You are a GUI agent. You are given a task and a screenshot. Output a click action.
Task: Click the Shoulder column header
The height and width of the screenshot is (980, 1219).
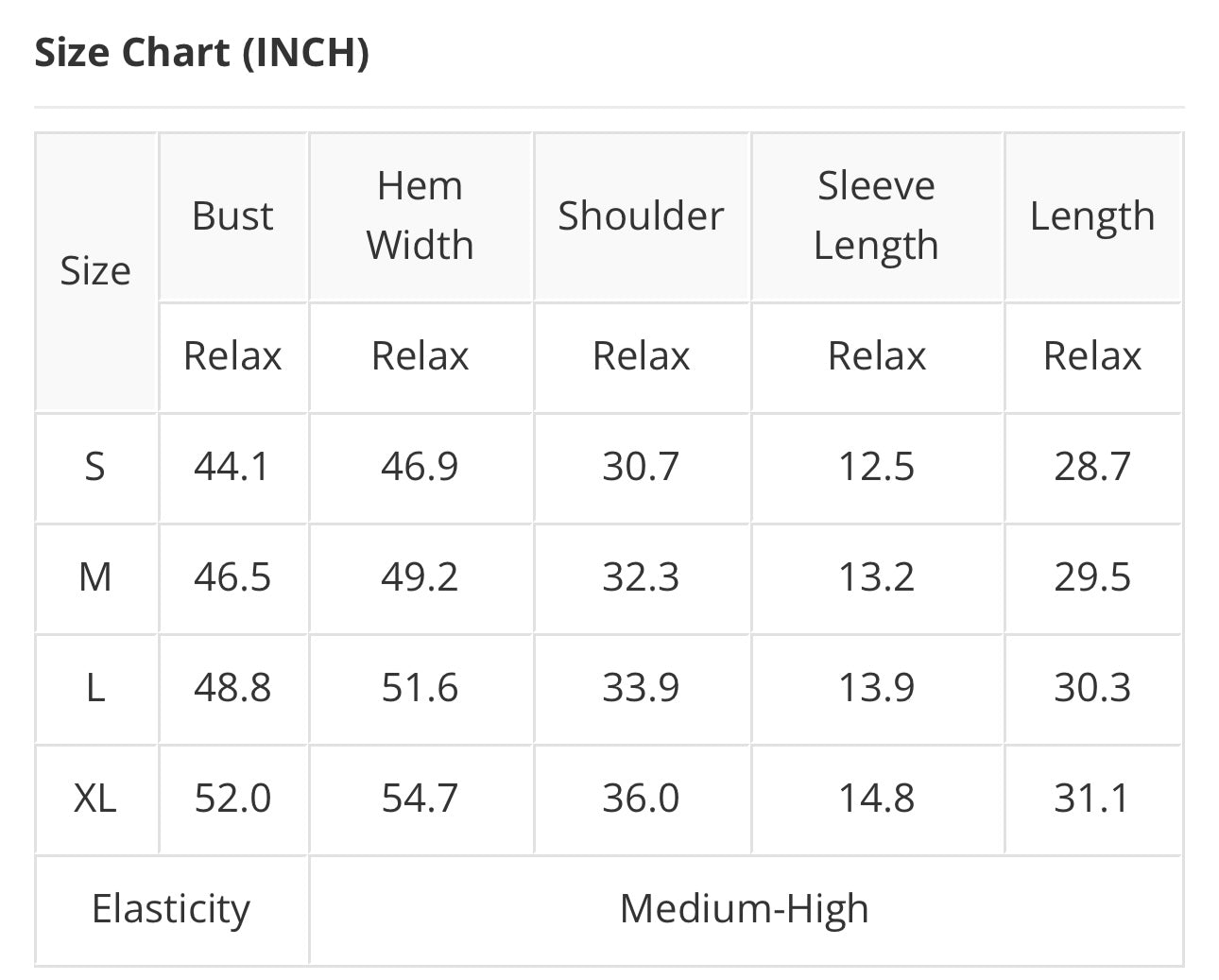[641, 216]
